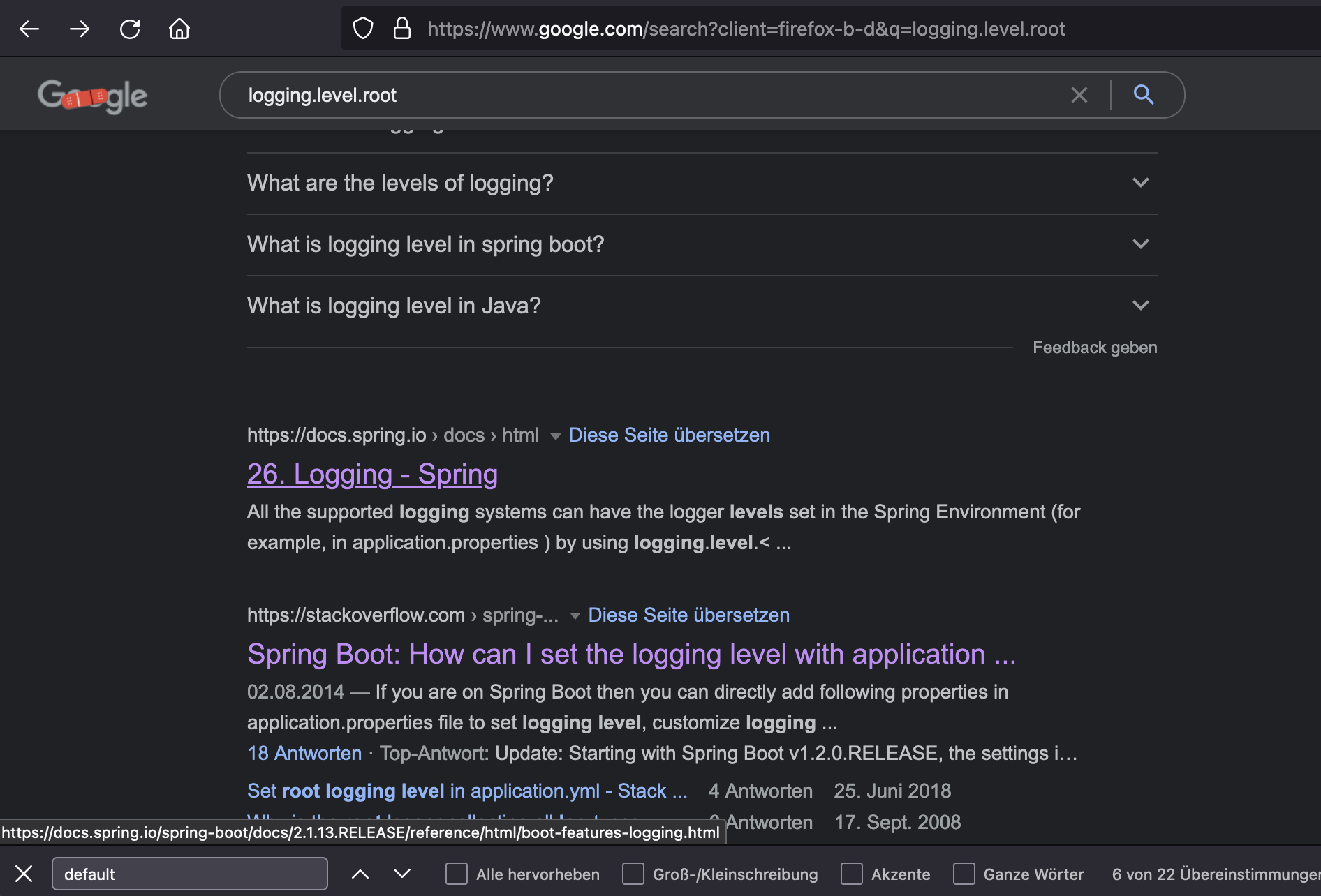Screen dimensions: 1321x896
Task: Translate the docs.spring.io result page
Action: 669,435
